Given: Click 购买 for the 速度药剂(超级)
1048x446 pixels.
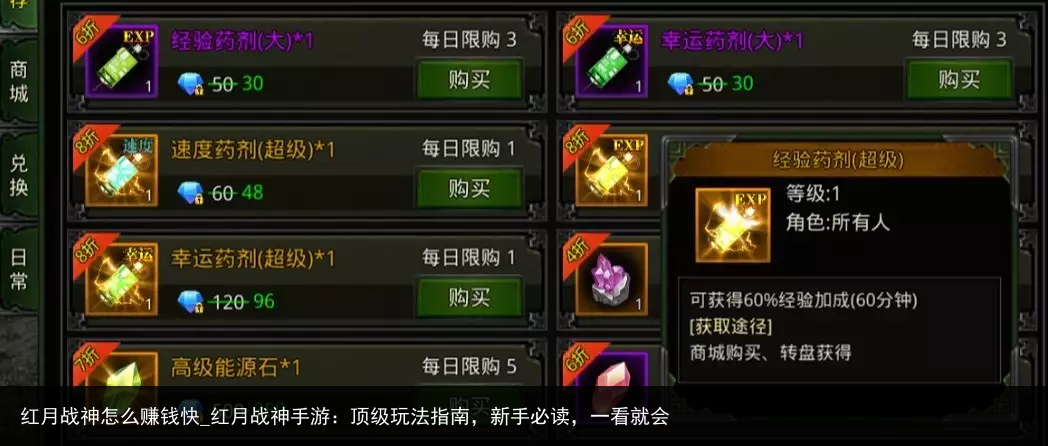Looking at the screenshot, I should (469, 189).
